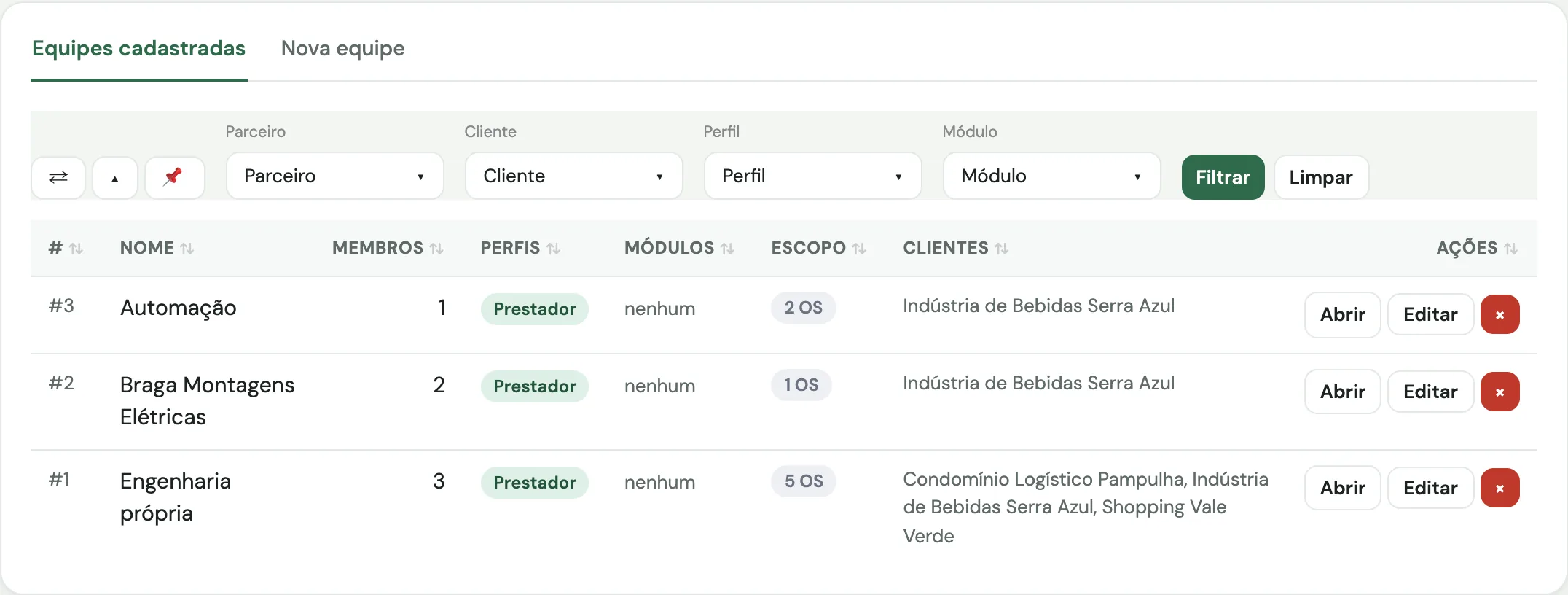Delete Braga Montagens Elétricas team red X
This screenshot has height=595, width=1568.
(x=1500, y=392)
